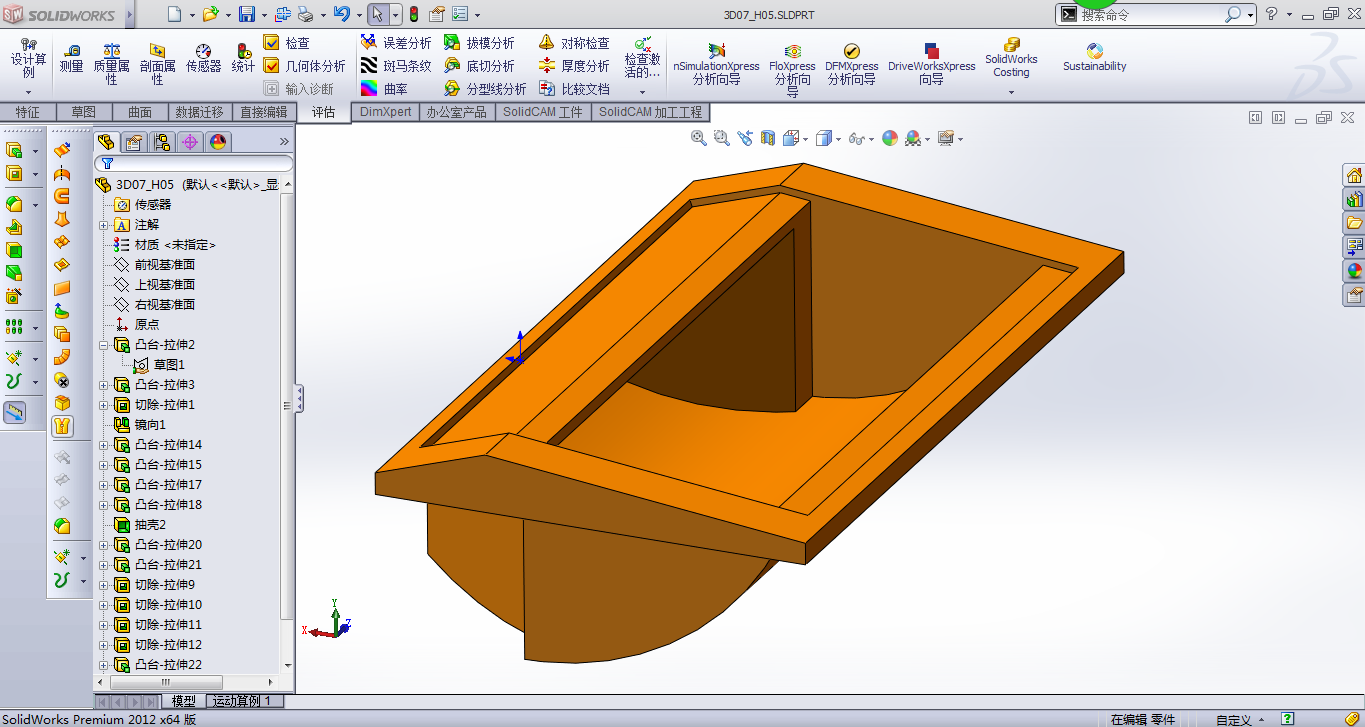Click Edit Appearance color ball in view toolbar
The height and width of the screenshot is (727, 1365).
pos(889,138)
